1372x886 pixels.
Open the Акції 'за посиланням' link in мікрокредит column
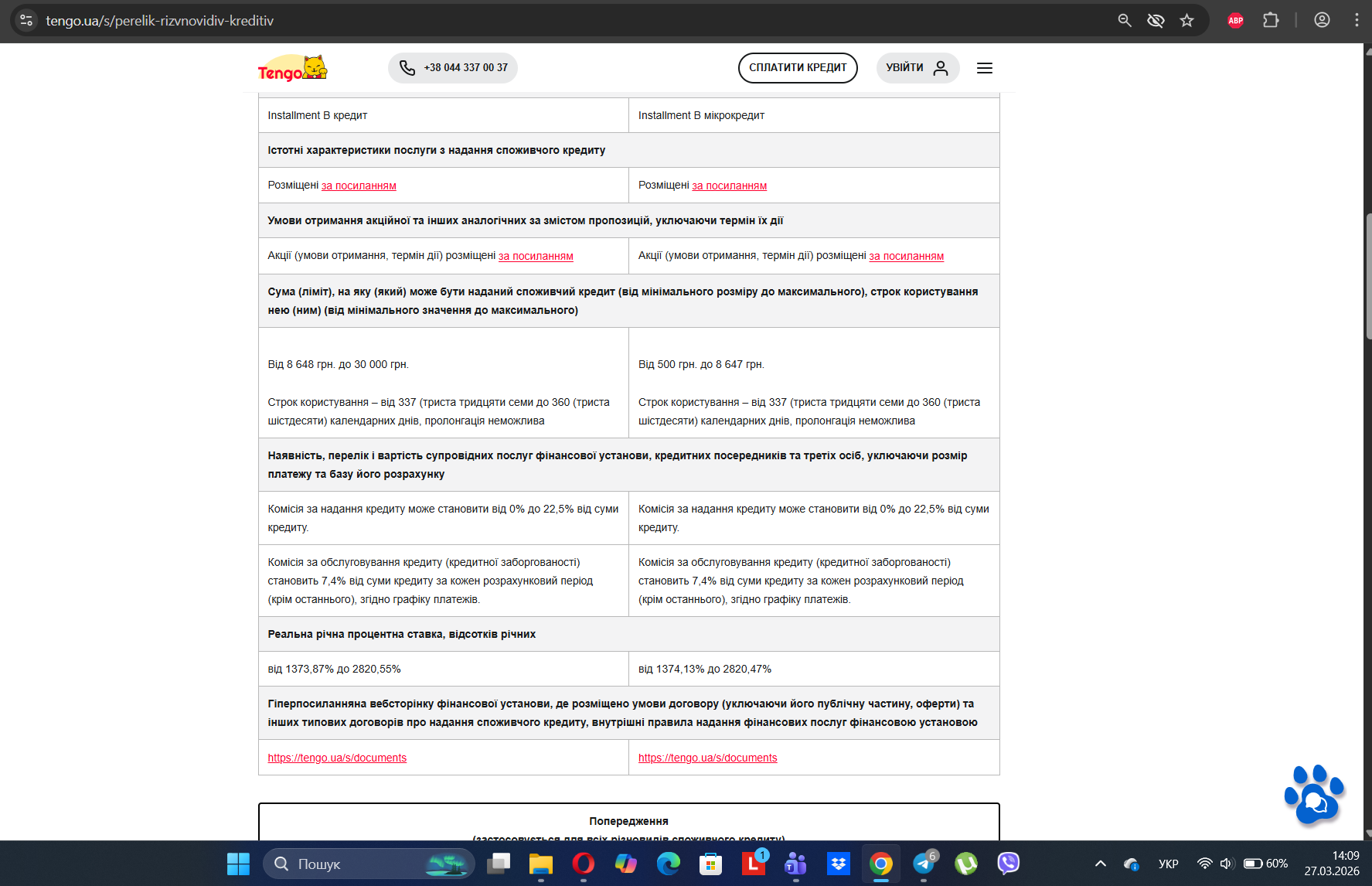(x=907, y=256)
